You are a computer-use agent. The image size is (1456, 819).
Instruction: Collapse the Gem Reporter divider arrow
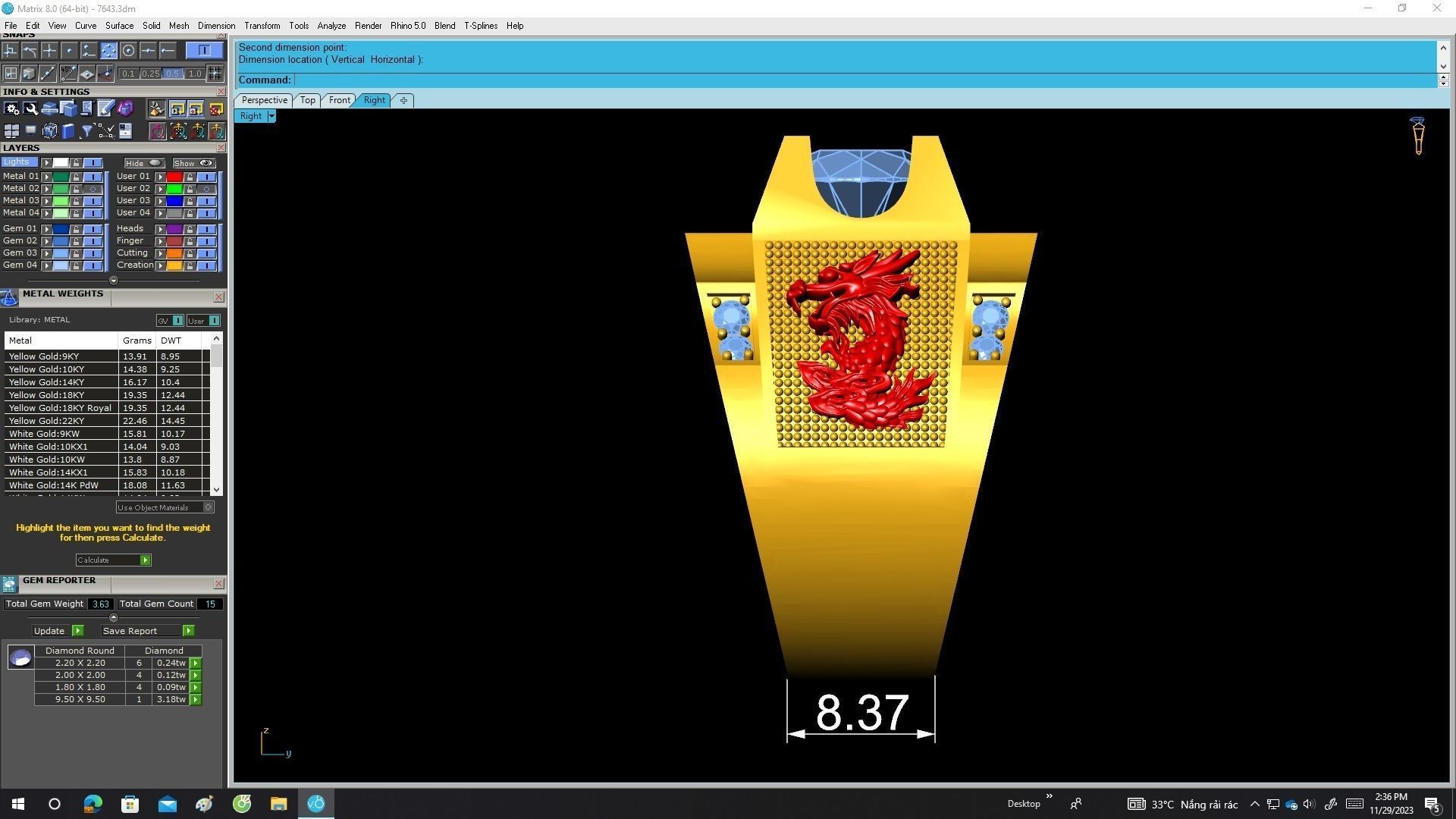click(x=114, y=617)
